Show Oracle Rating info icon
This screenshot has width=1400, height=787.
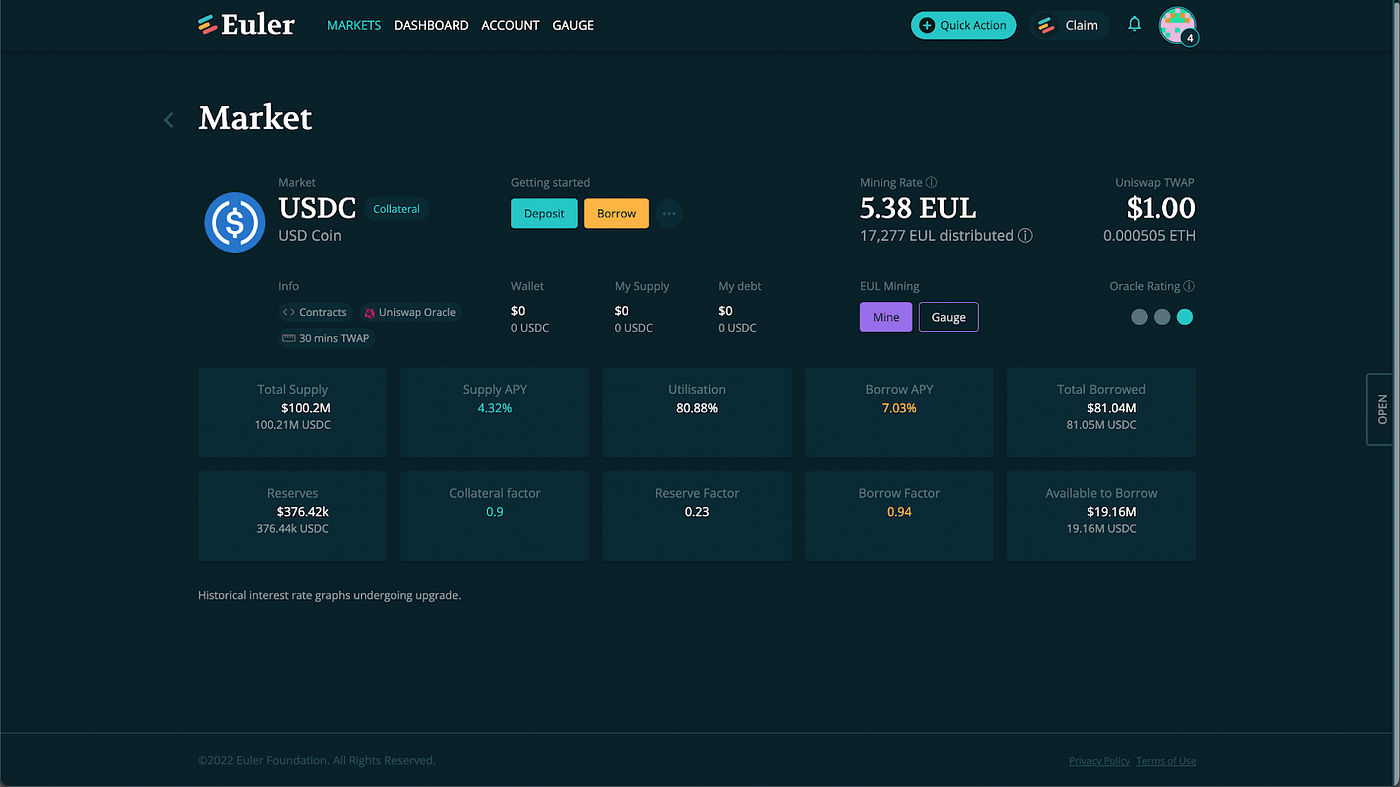click(x=1189, y=286)
